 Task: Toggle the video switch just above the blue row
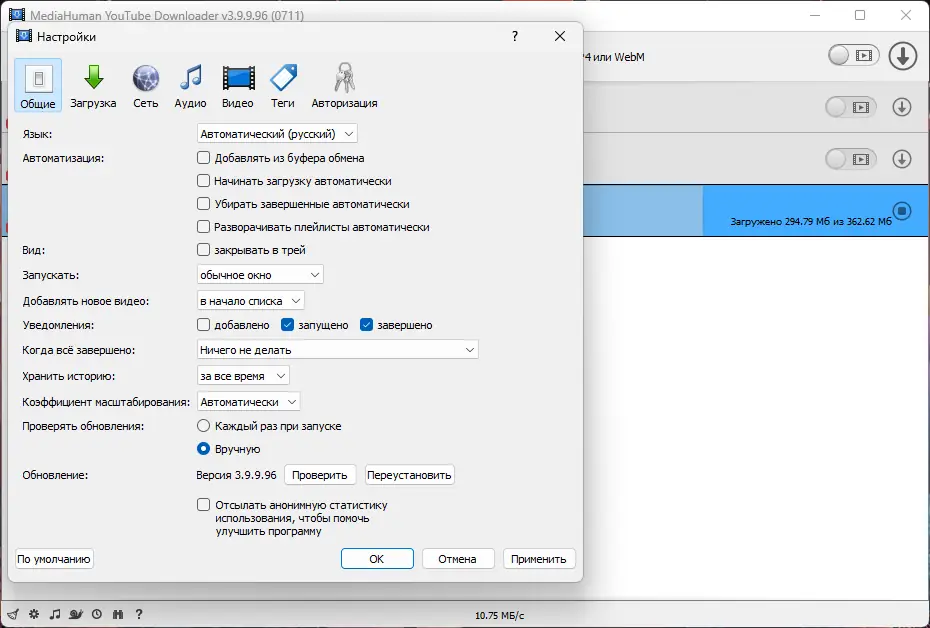851,159
